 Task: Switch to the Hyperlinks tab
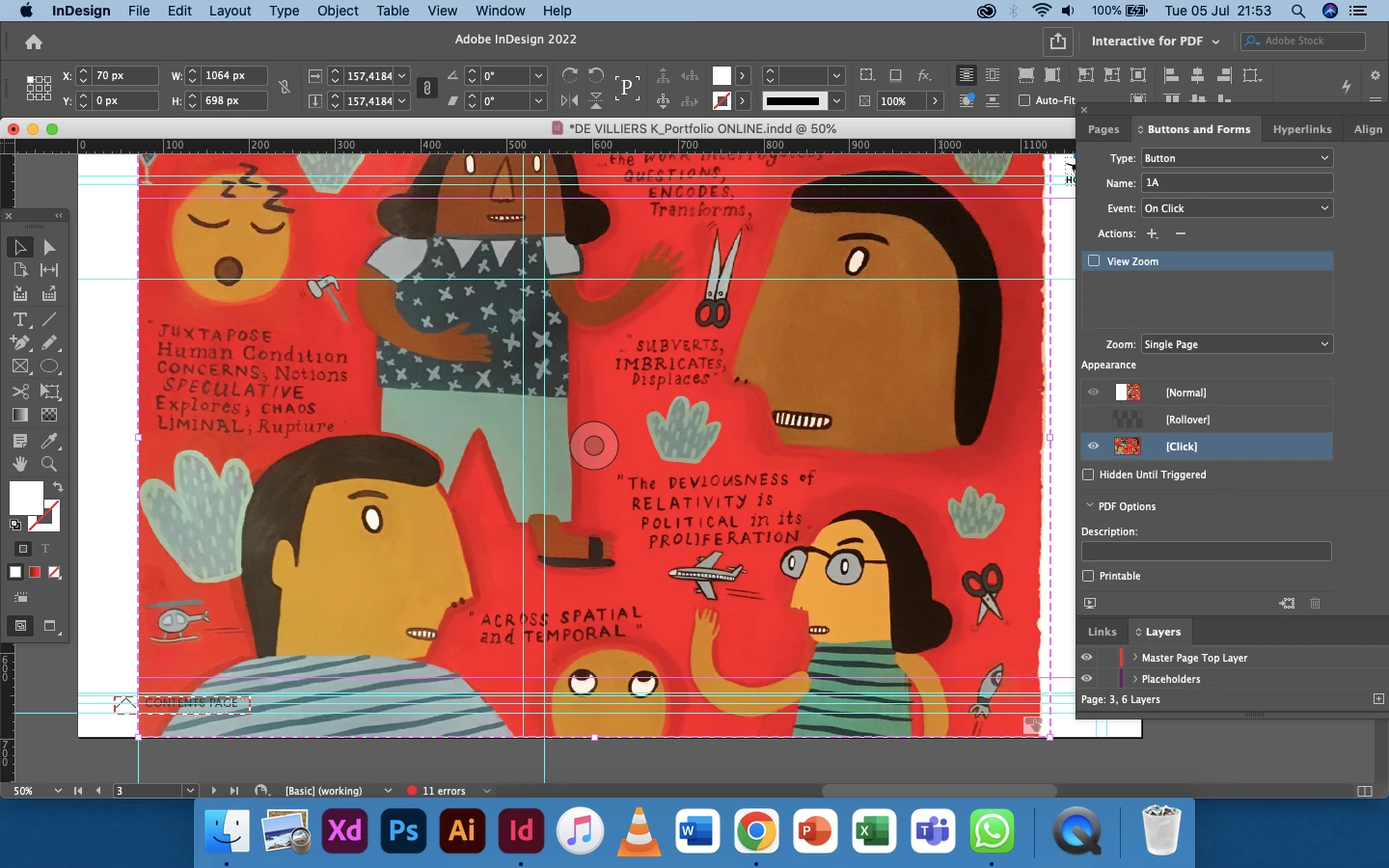1302,129
